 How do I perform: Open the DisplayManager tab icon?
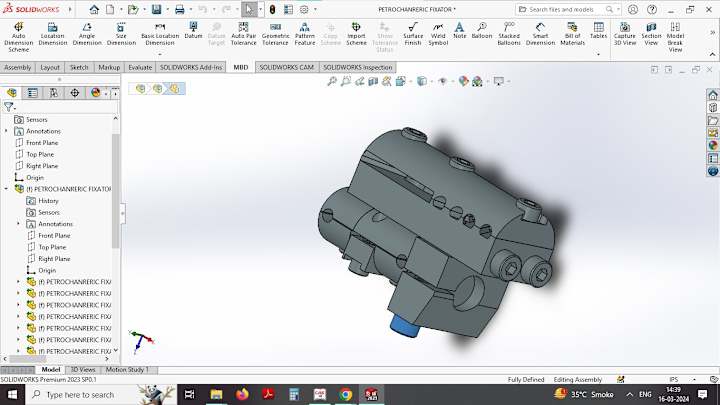click(95, 93)
